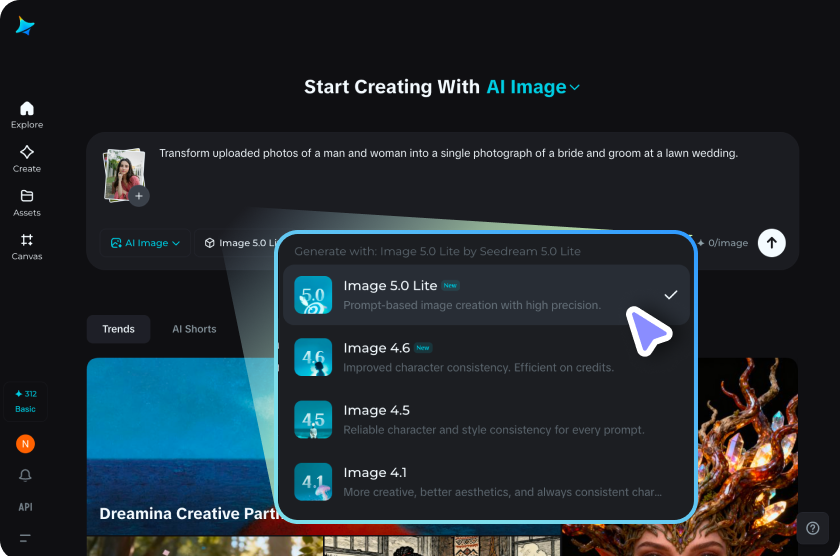The image size is (840, 560).
Task: Open the API link in sidebar
Action: 25,507
